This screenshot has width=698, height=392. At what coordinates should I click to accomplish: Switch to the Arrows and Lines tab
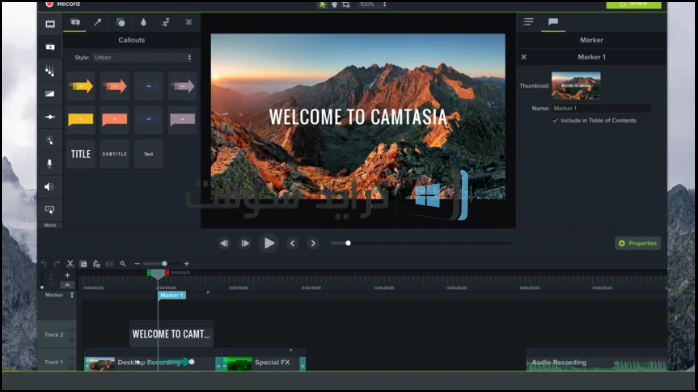pyautogui.click(x=97, y=22)
